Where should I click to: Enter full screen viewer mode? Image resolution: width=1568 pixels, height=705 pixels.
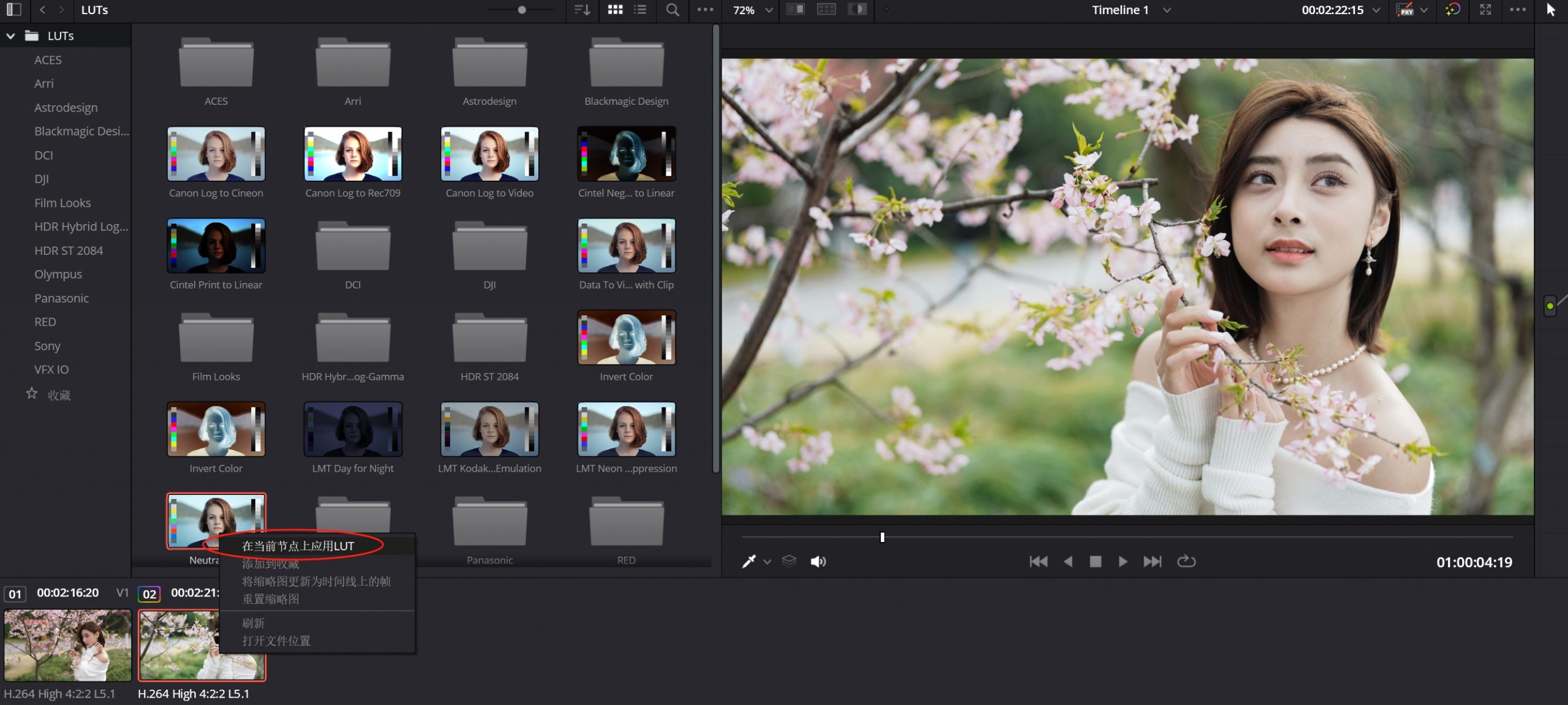click(x=1485, y=10)
